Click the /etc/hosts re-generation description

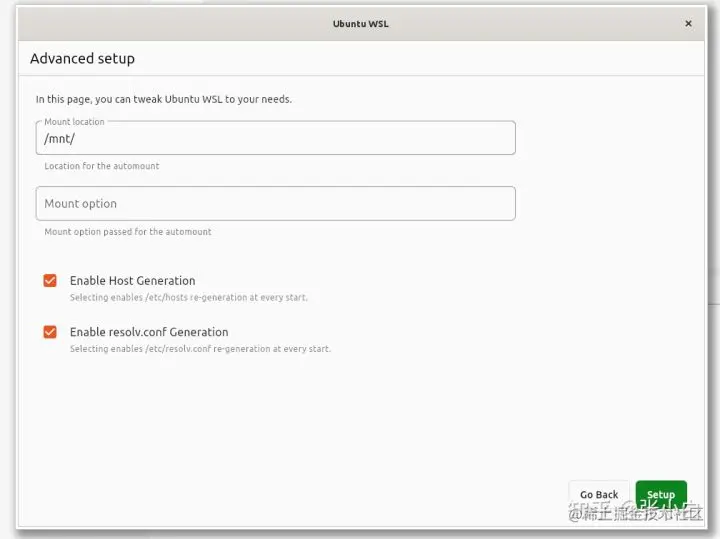[189, 298]
